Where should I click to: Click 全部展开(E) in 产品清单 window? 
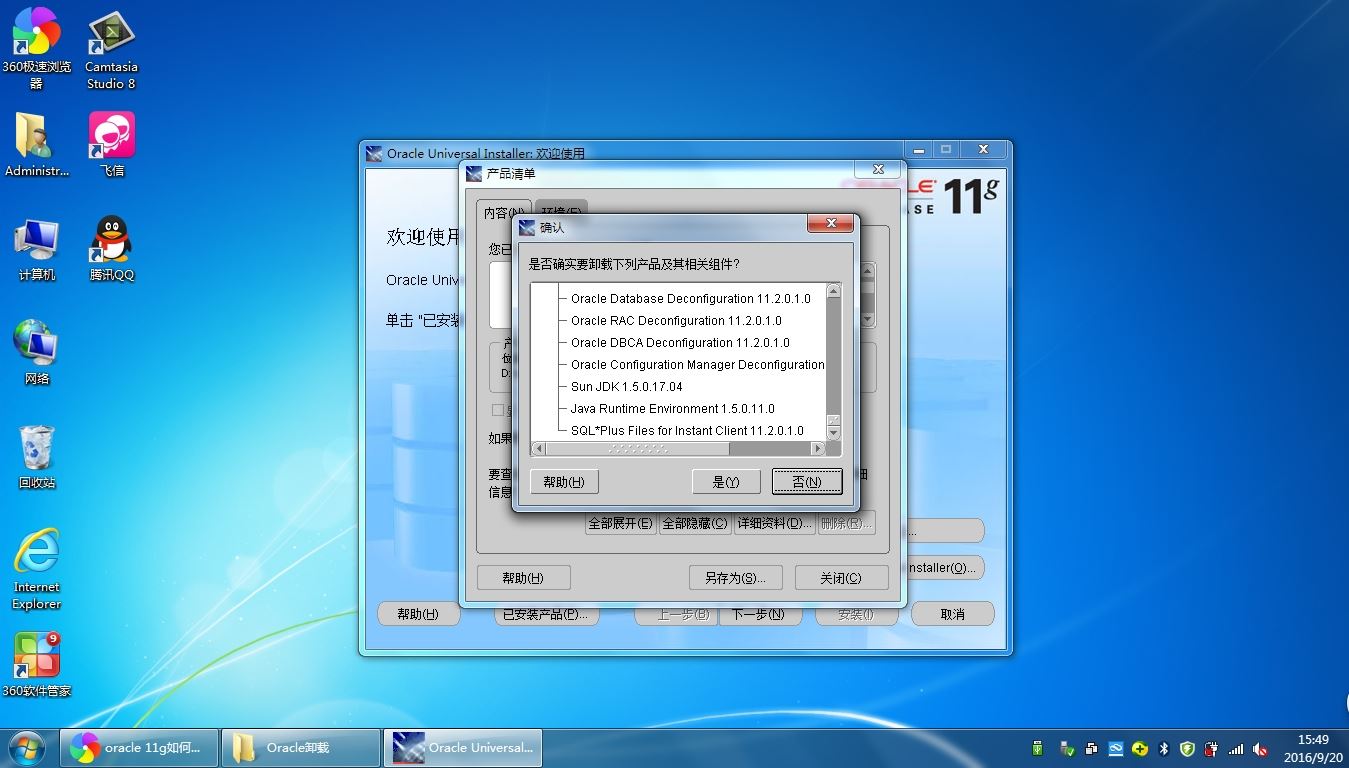tap(620, 523)
